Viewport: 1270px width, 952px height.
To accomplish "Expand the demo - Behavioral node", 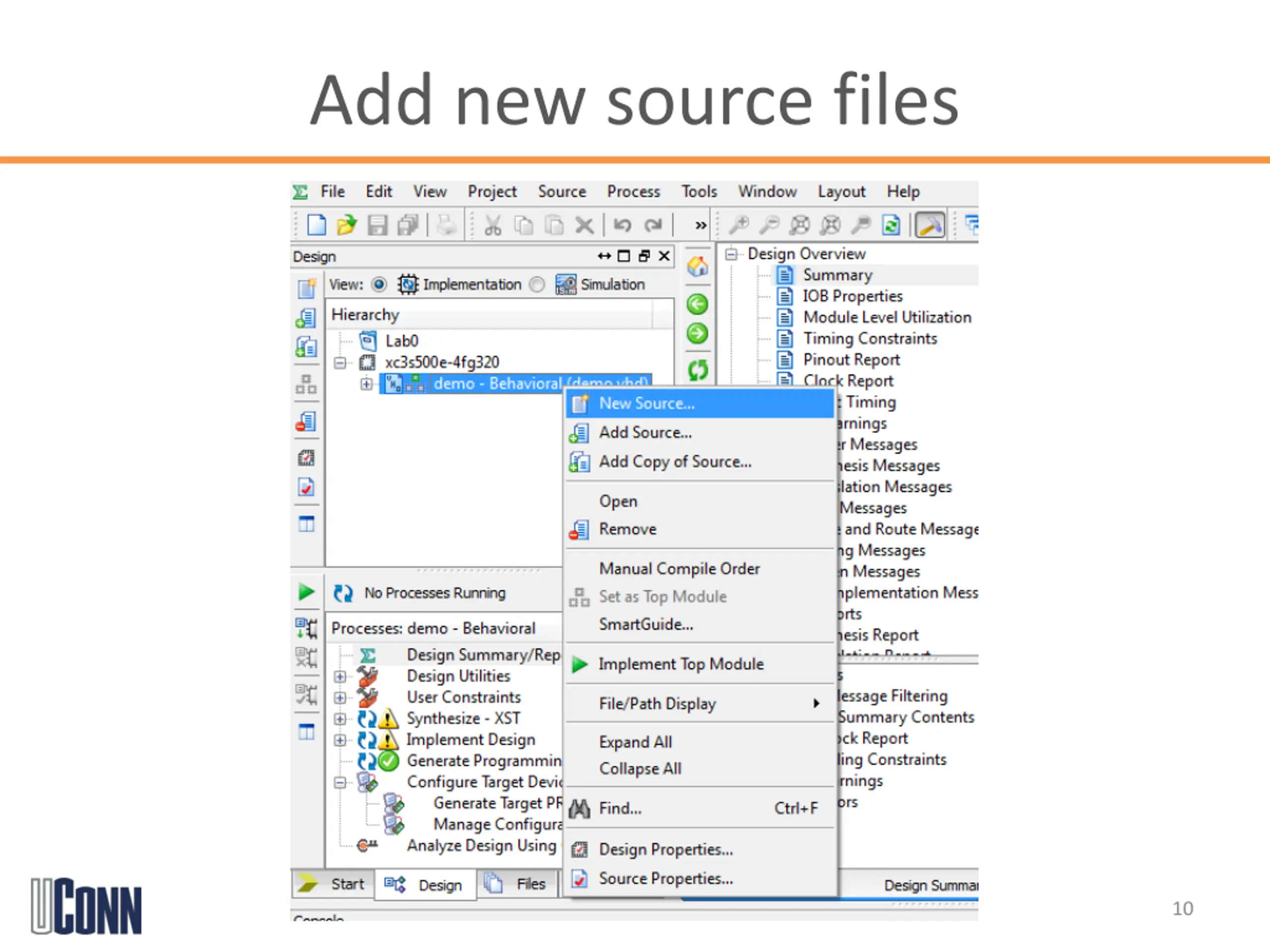I will coord(366,384).
